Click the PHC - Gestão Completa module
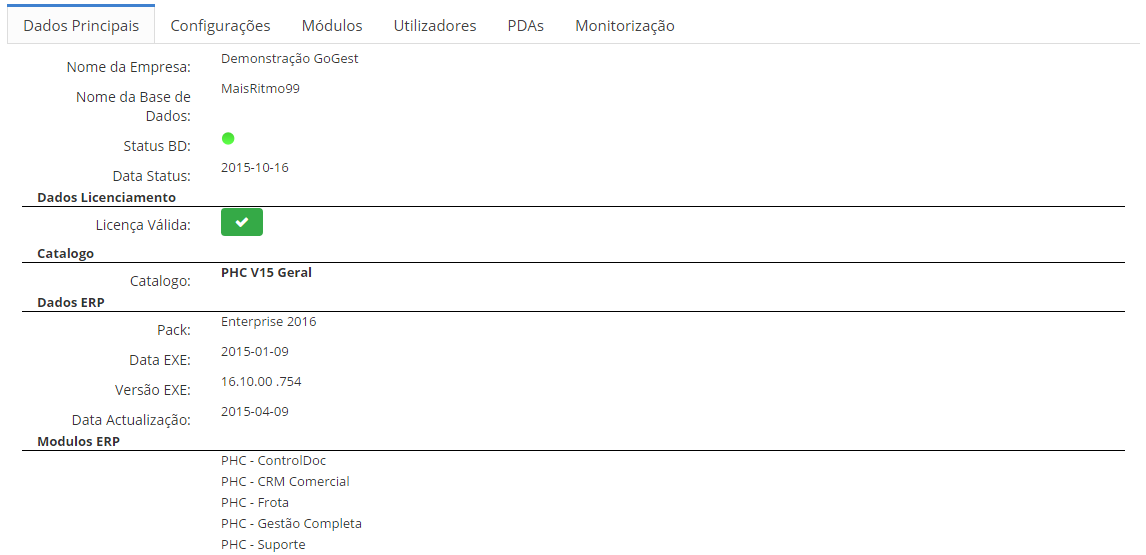This screenshot has width=1146, height=555. point(291,524)
